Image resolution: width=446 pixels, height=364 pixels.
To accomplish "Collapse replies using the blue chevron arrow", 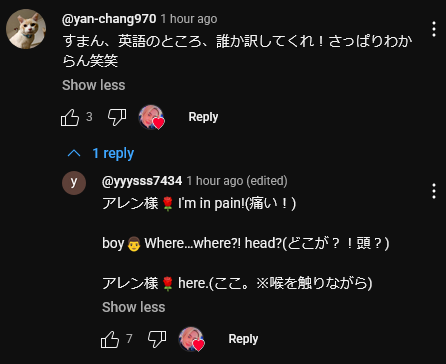I will 74,153.
